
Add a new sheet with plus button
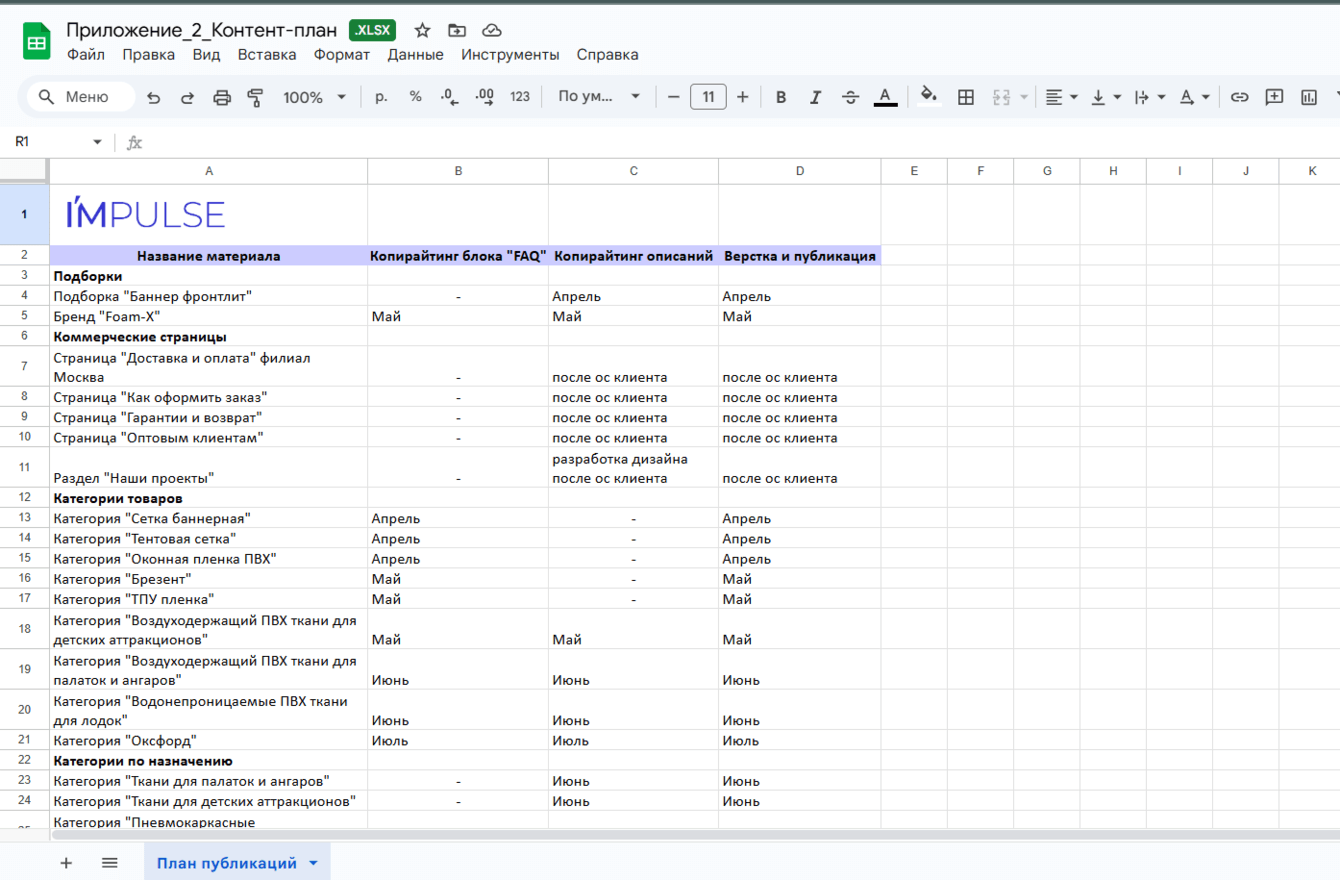pyautogui.click(x=66, y=863)
